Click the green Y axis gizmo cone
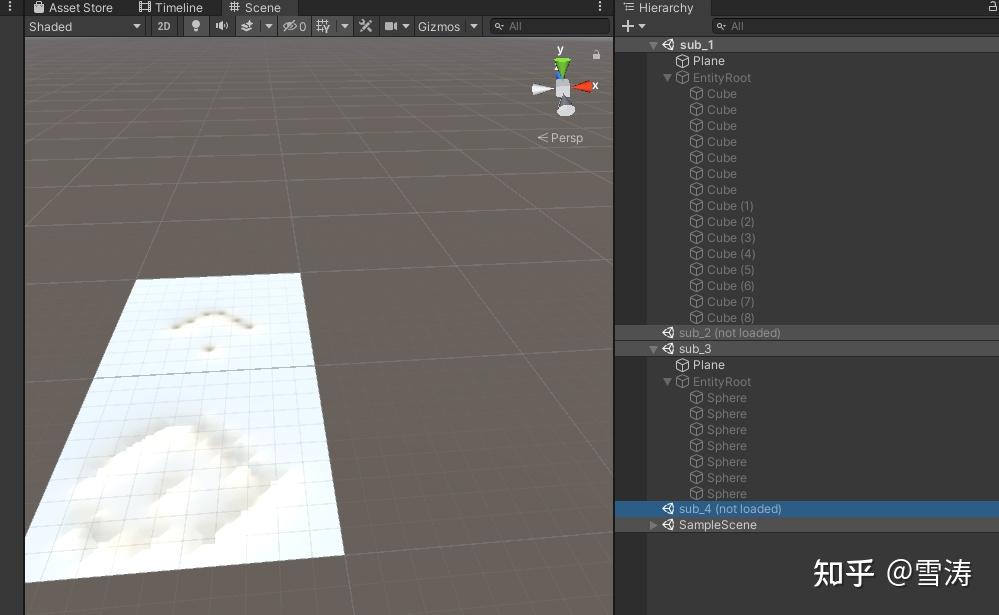The image size is (999, 615). click(562, 66)
